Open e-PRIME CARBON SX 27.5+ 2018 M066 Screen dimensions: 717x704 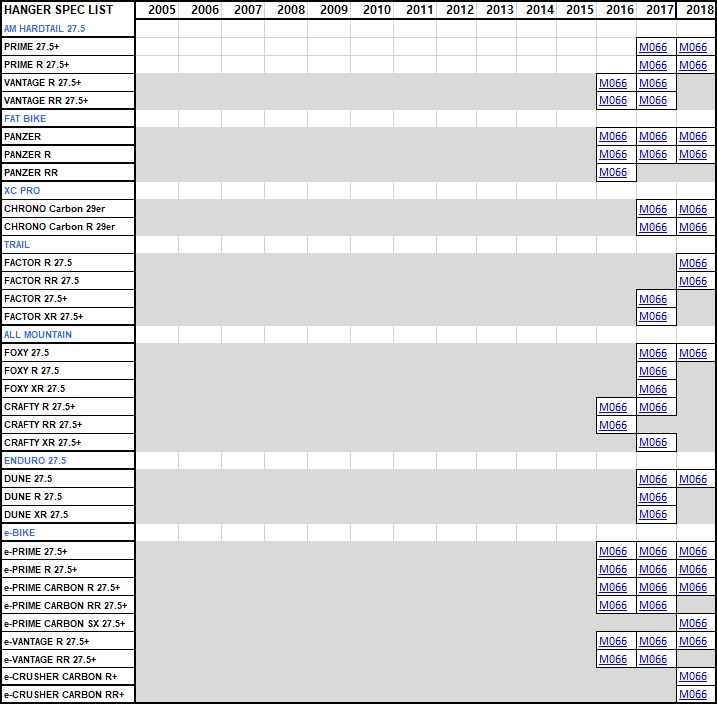[693, 623]
